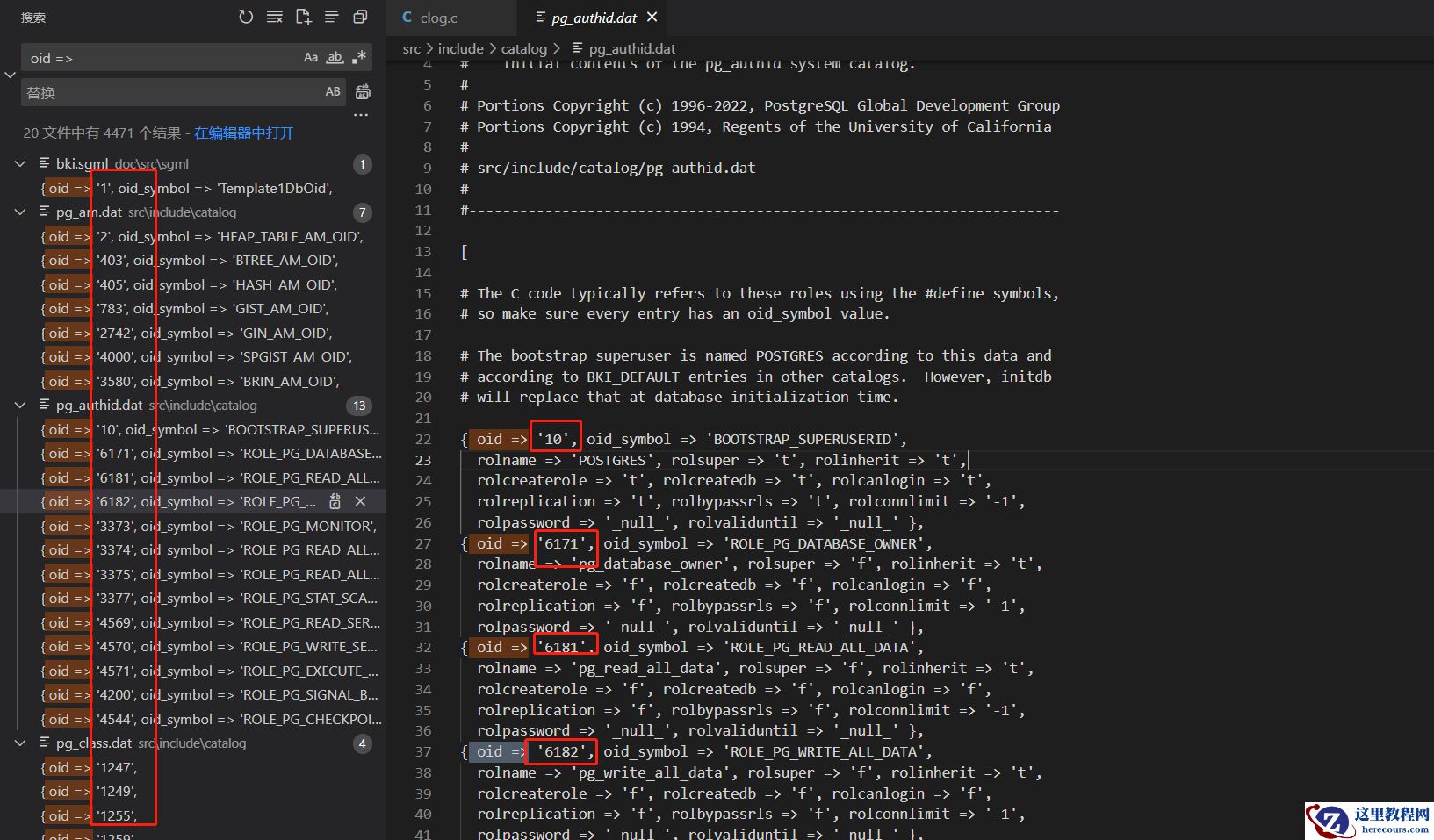Viewport: 1434px width, 840px height.
Task: Collapse pg_authid.dat results group
Action: (x=20, y=406)
